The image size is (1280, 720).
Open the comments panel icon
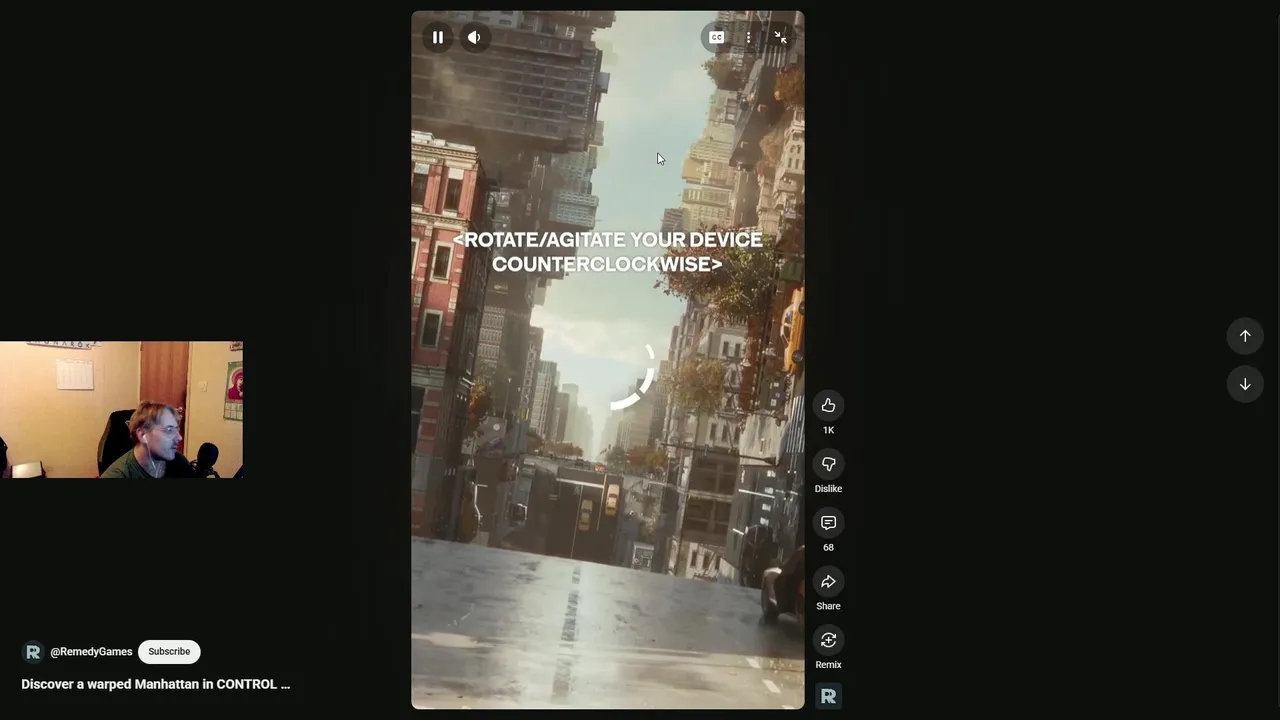[828, 523]
